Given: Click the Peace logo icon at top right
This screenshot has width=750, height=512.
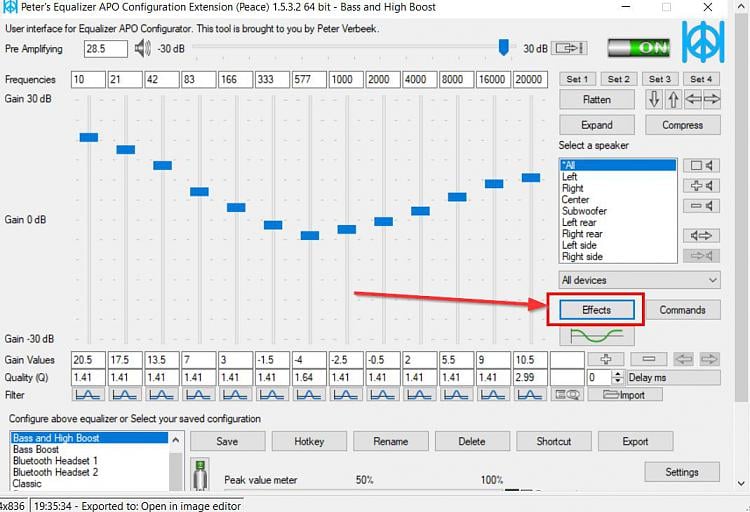Looking at the screenshot, I should click(x=703, y=42).
